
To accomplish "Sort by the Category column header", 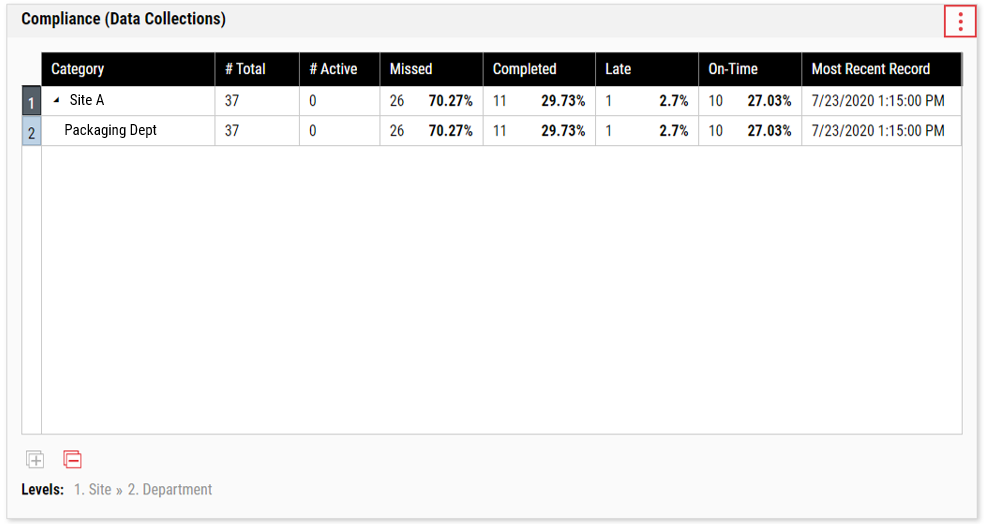I will 128,69.
